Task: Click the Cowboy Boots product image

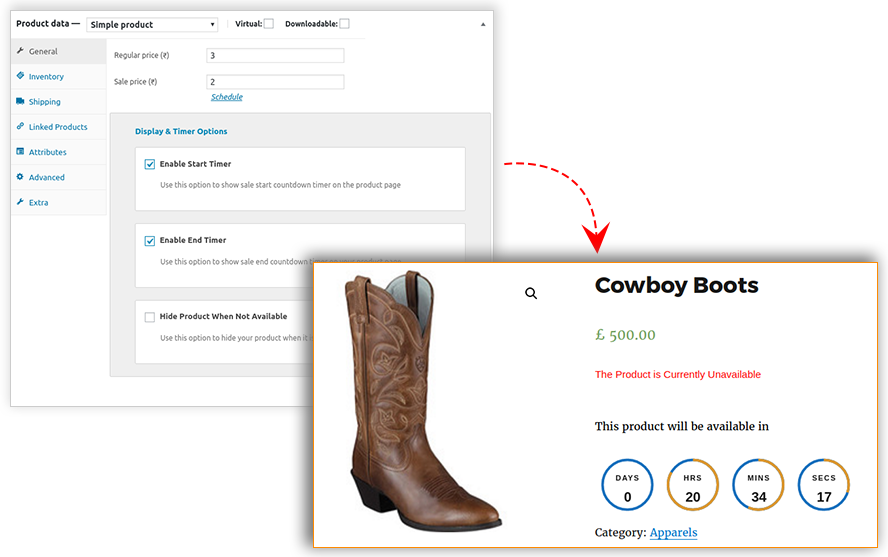Action: click(x=425, y=405)
